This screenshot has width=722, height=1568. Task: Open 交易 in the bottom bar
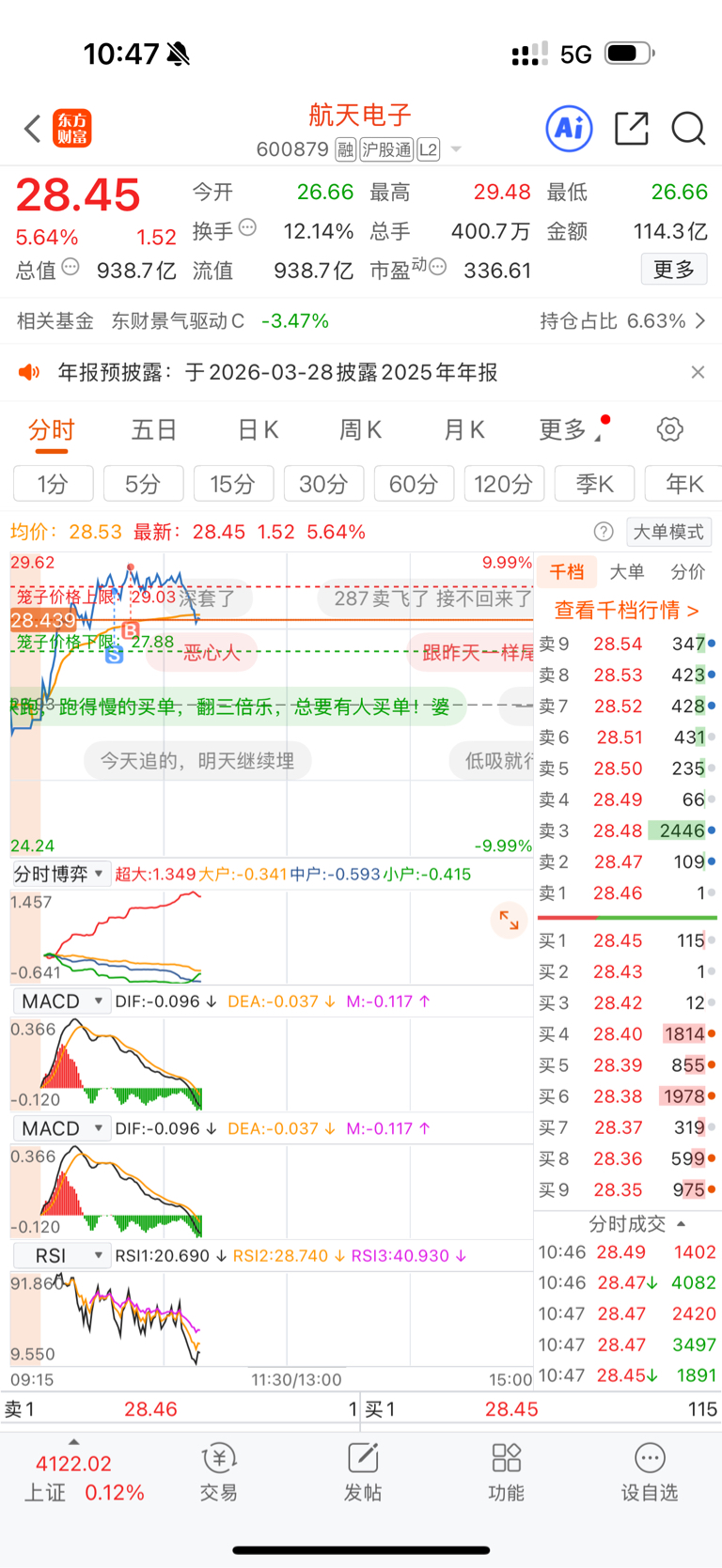219,1472
